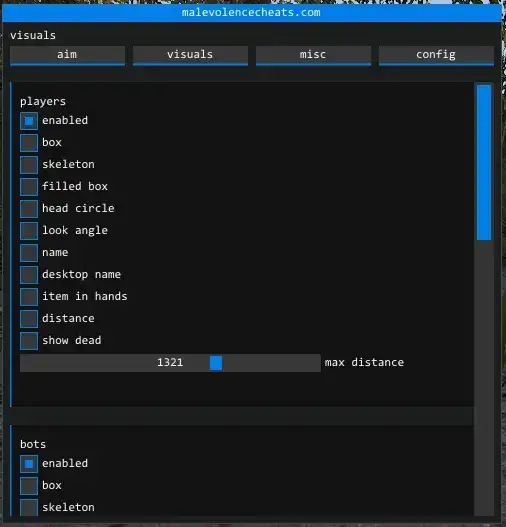
Task: Toggle item in hands checkbox
Action: point(29,297)
